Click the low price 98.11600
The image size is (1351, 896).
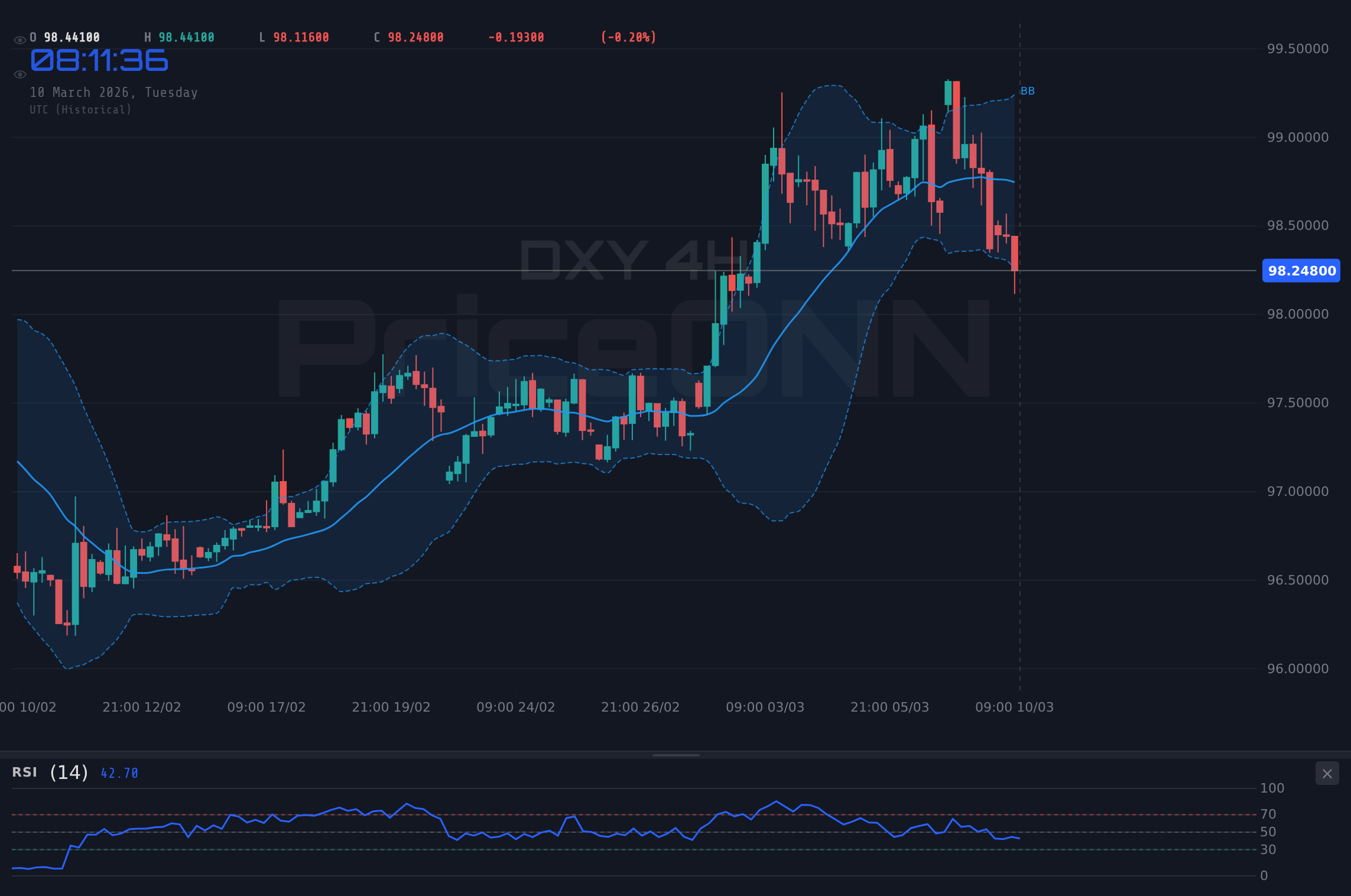pyautogui.click(x=301, y=37)
